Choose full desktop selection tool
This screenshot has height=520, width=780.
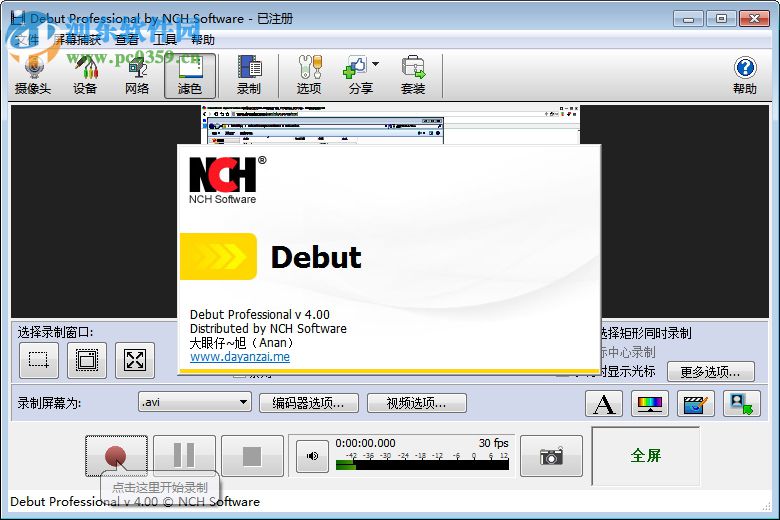(135, 360)
